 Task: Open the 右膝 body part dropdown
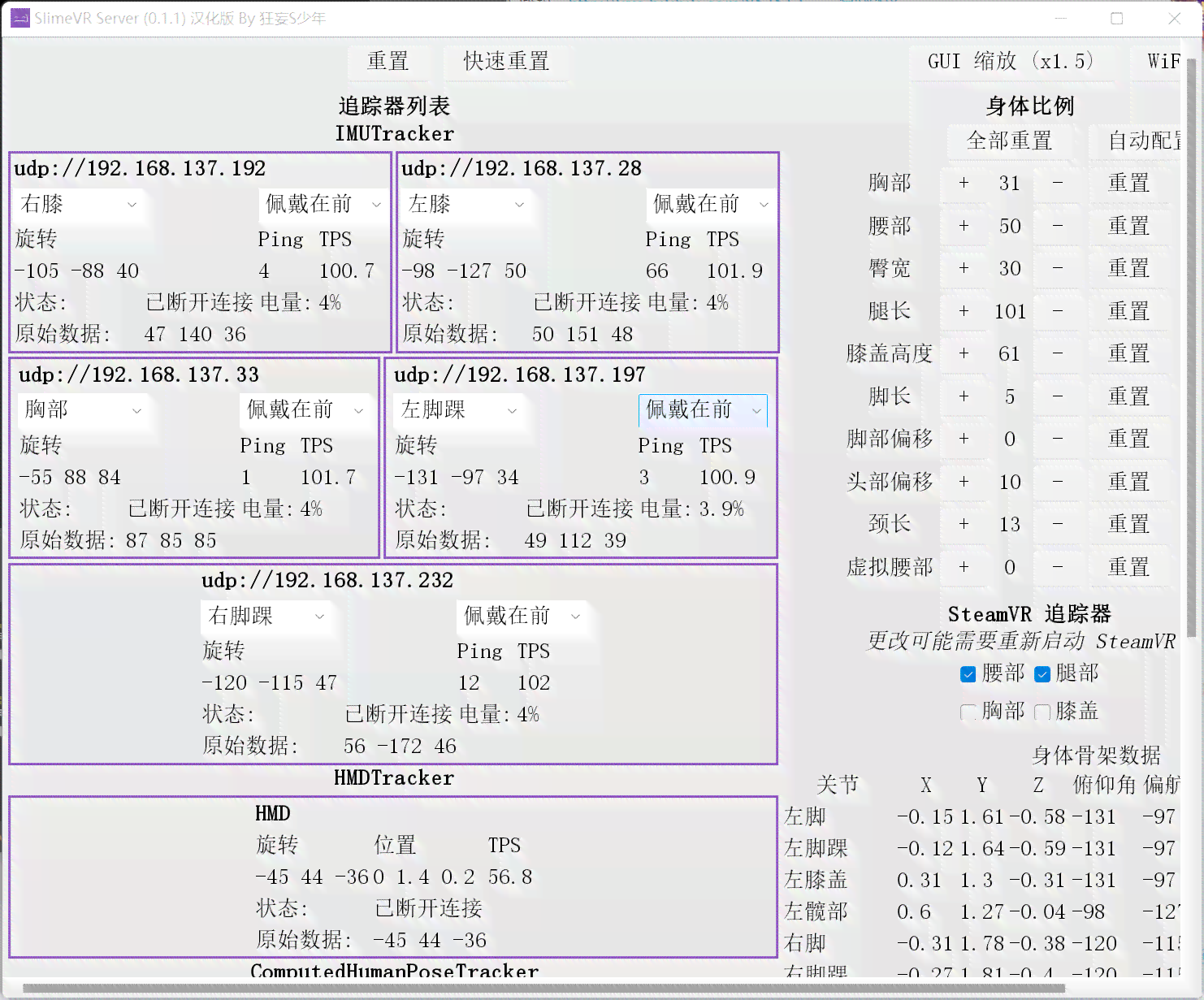click(x=79, y=204)
